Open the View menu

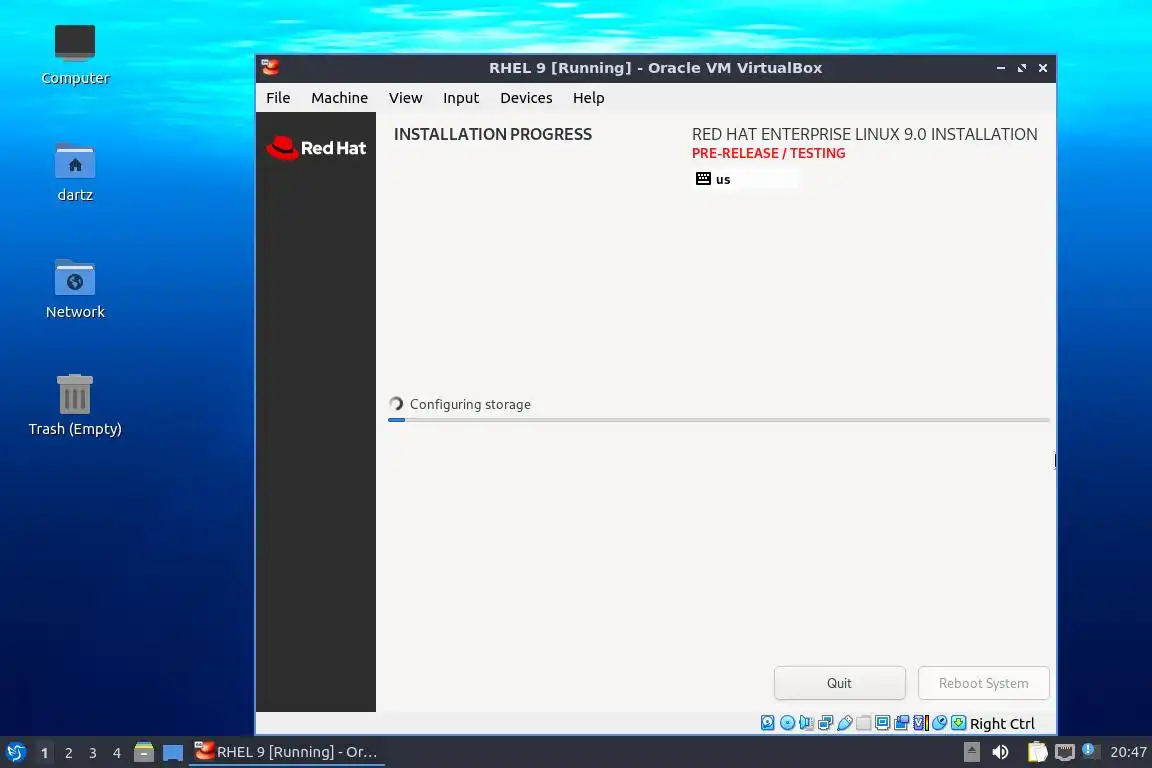click(x=406, y=98)
